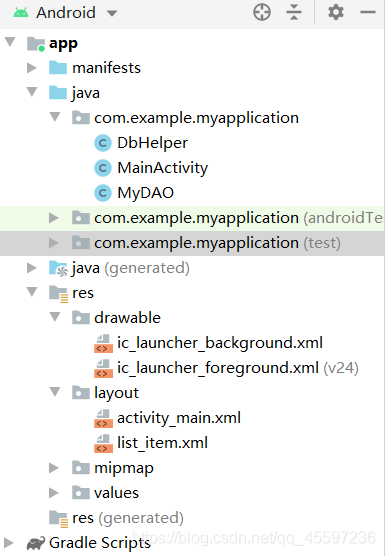Select the mipmap folder label
This screenshot has height=556, width=385.
pos(124,468)
